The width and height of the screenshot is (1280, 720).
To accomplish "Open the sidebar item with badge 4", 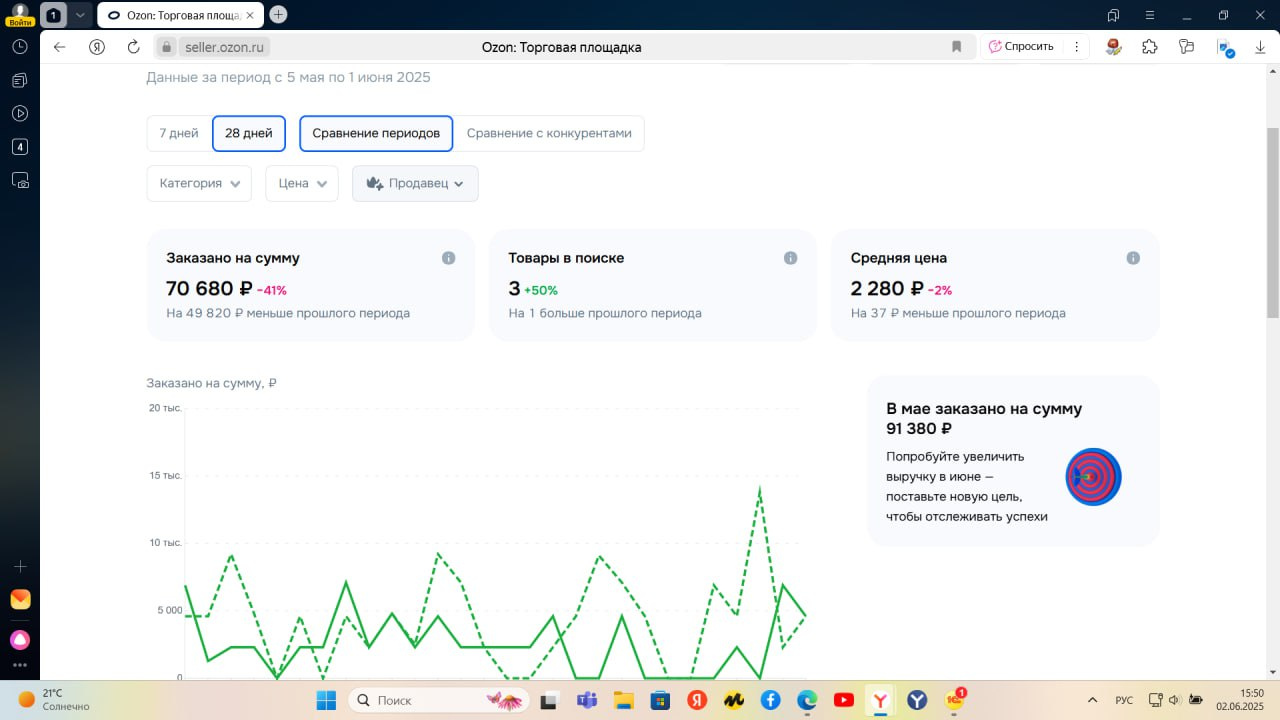I will 19,147.
